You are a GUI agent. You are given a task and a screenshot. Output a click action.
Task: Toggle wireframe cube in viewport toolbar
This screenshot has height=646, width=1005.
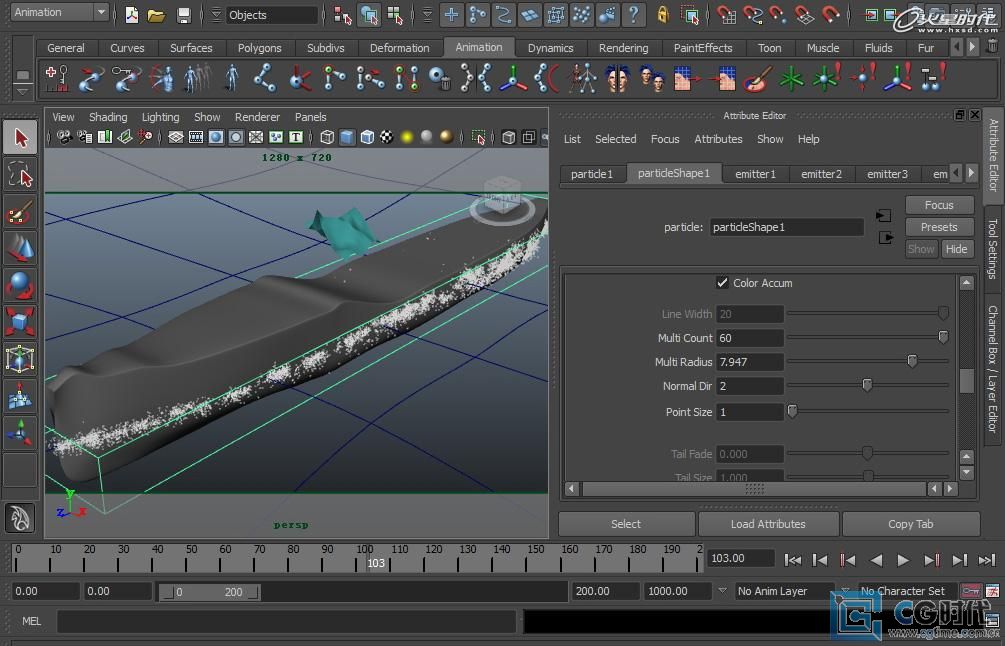[x=327, y=137]
